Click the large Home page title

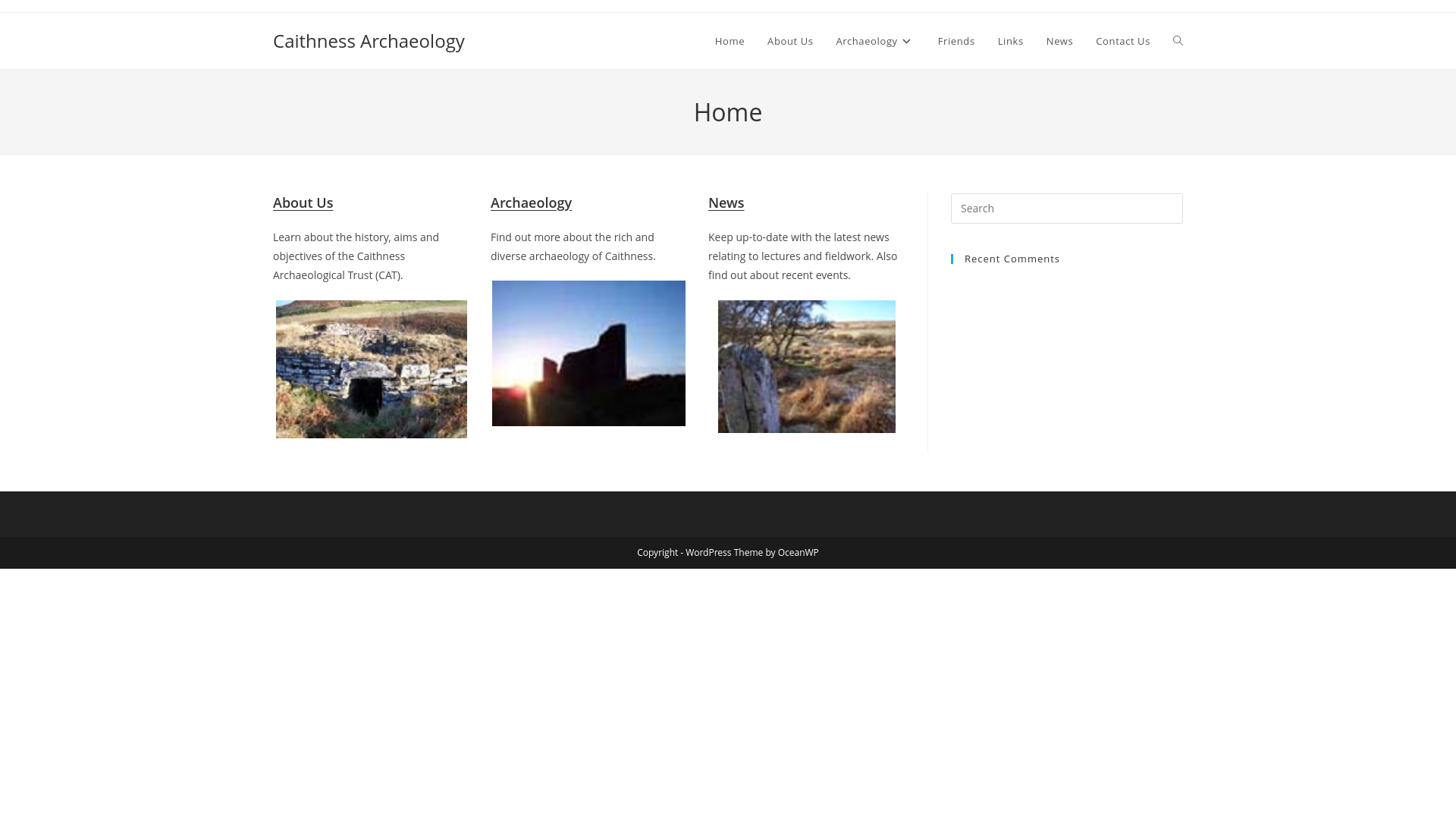click(x=728, y=112)
